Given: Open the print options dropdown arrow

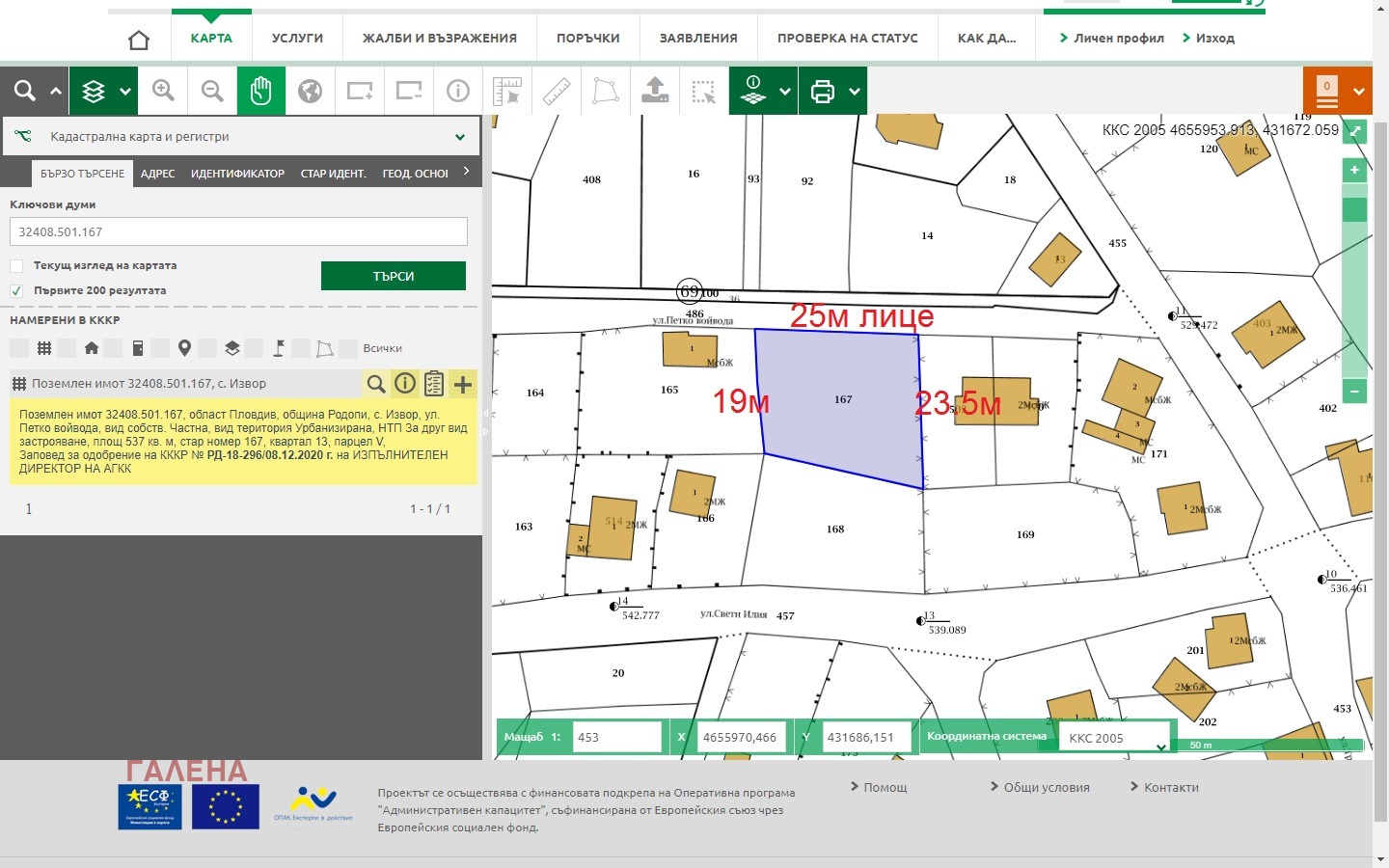Looking at the screenshot, I should pos(855,92).
